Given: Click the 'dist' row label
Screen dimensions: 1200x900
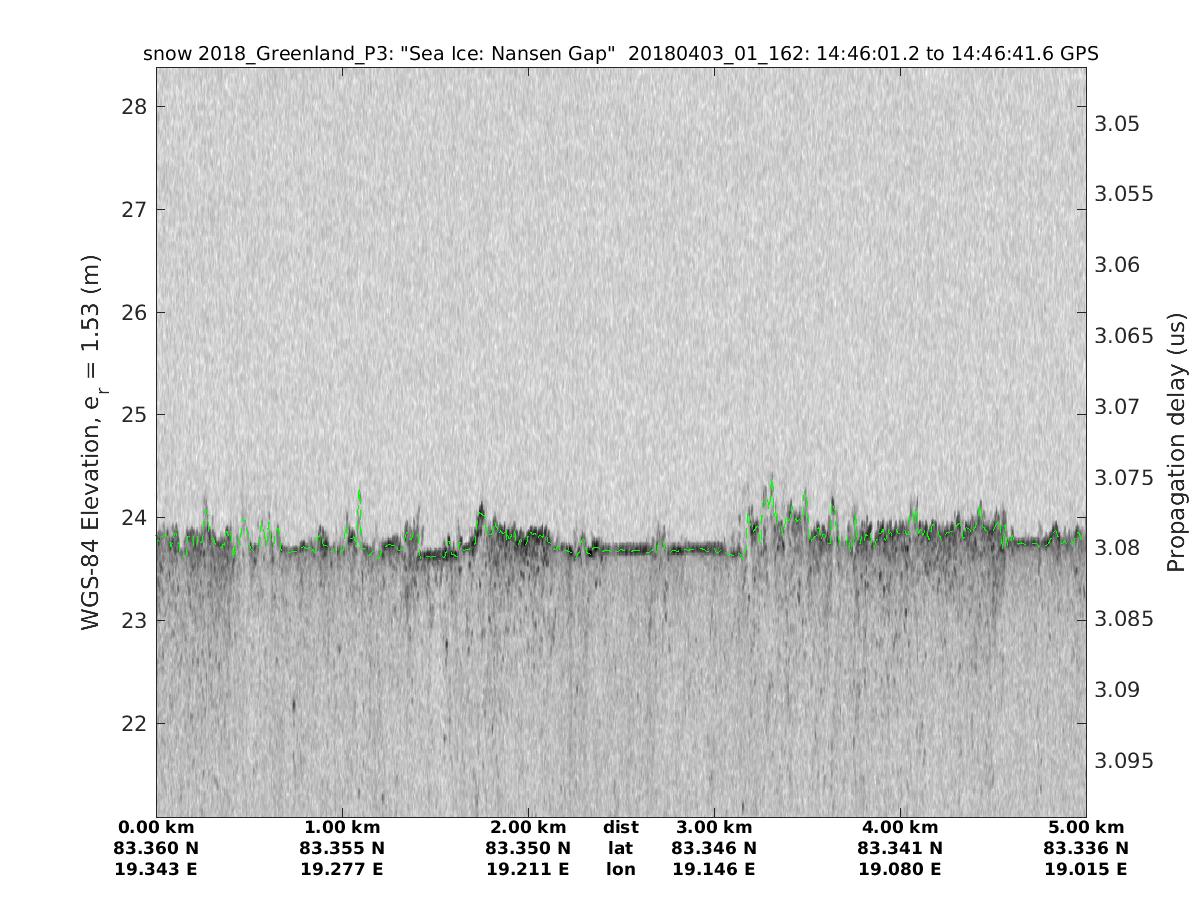Looking at the screenshot, I should click(x=621, y=828).
